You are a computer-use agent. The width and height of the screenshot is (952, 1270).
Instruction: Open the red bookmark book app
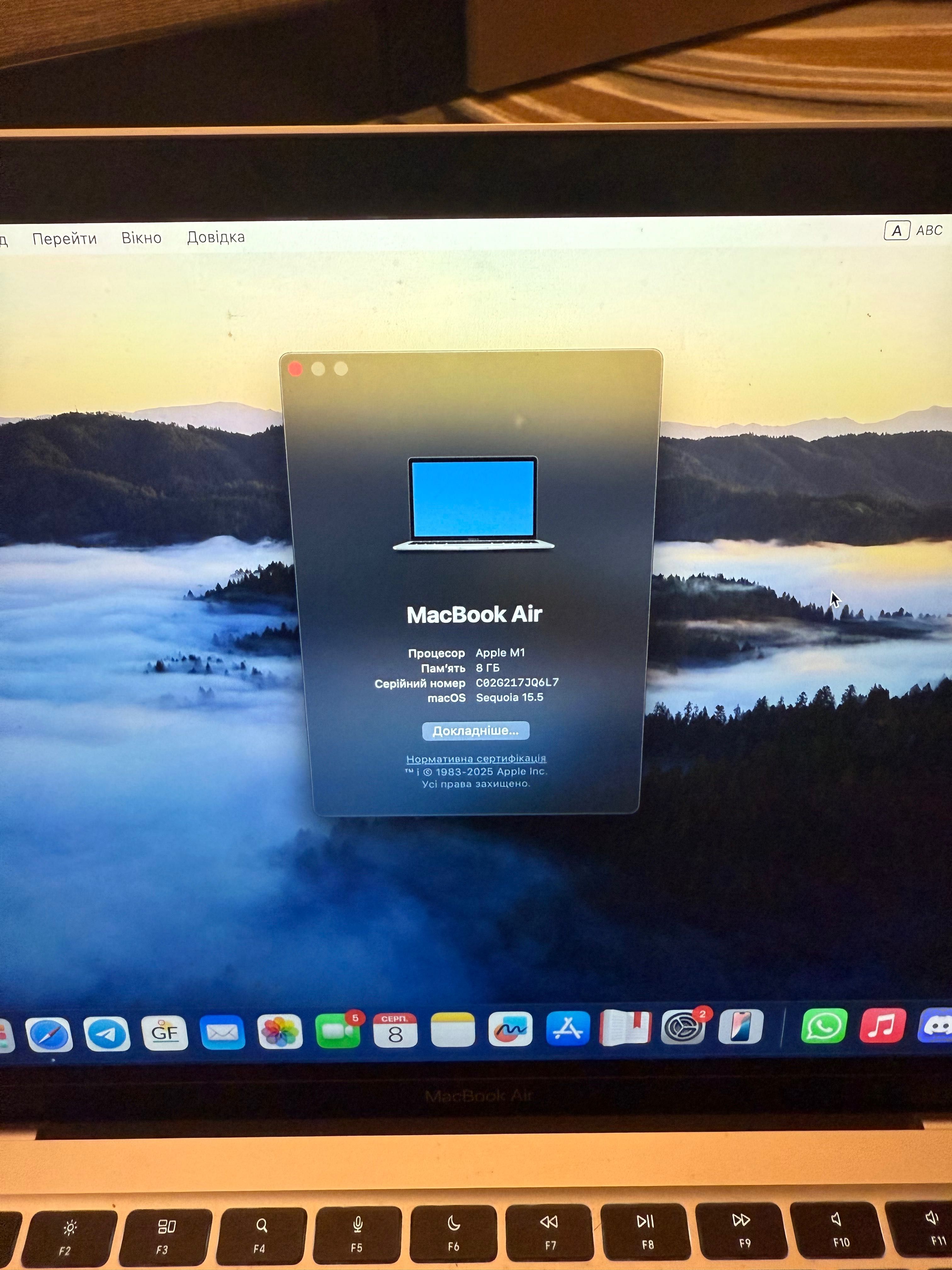pyautogui.click(x=625, y=1028)
